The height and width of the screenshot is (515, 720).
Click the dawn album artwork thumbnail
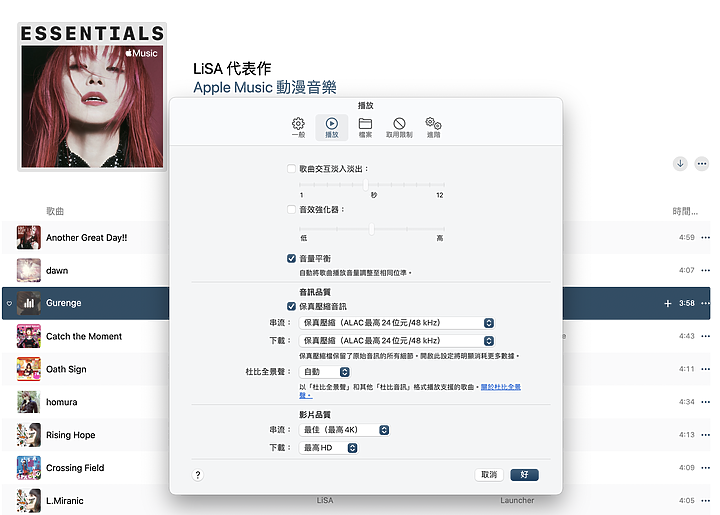pyautogui.click(x=28, y=270)
